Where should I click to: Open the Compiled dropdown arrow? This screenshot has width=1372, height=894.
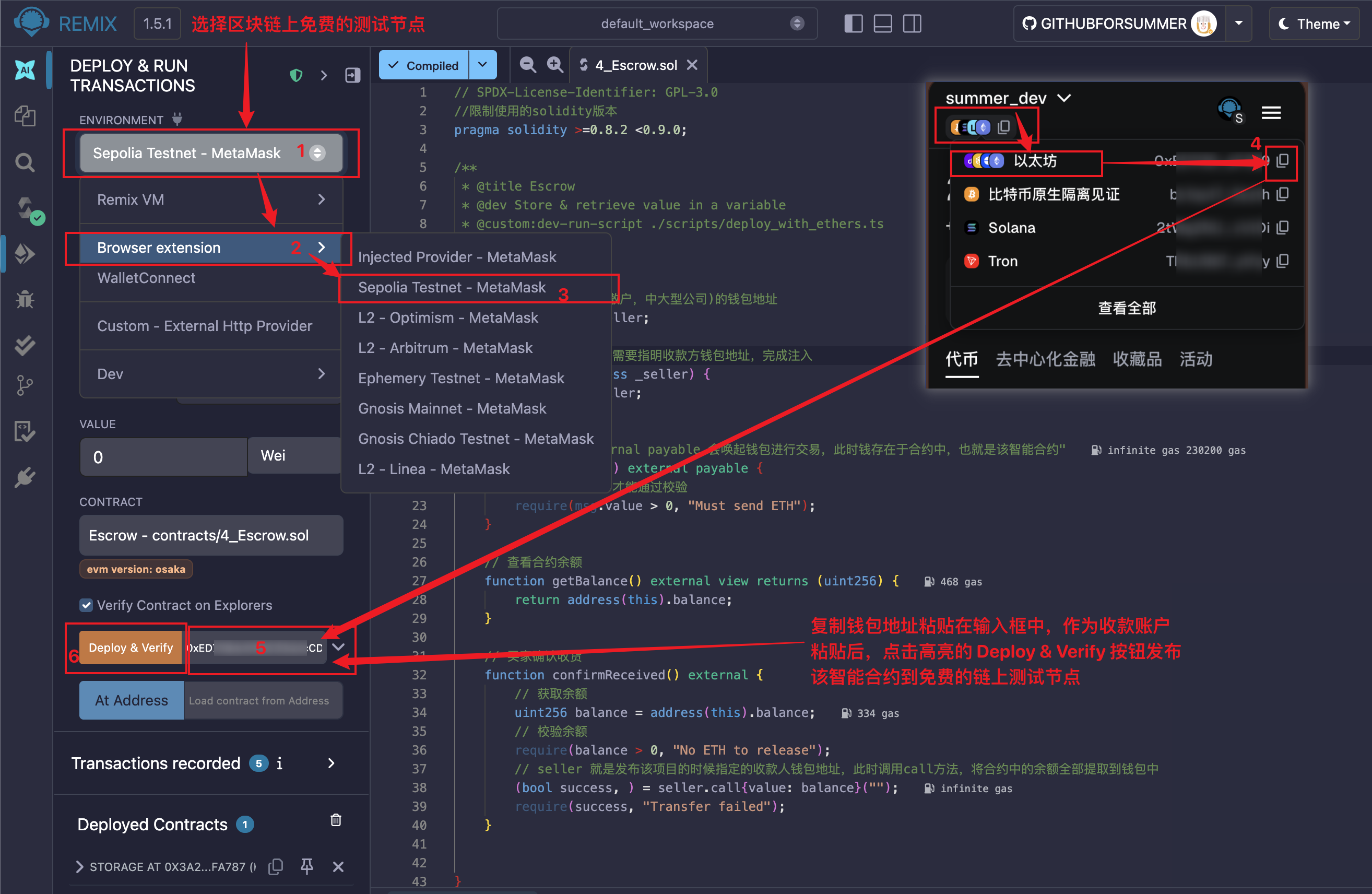click(482, 65)
